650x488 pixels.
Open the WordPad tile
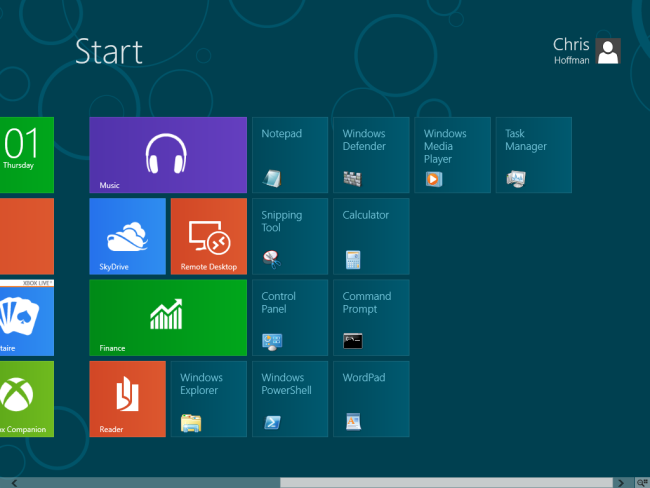371,399
